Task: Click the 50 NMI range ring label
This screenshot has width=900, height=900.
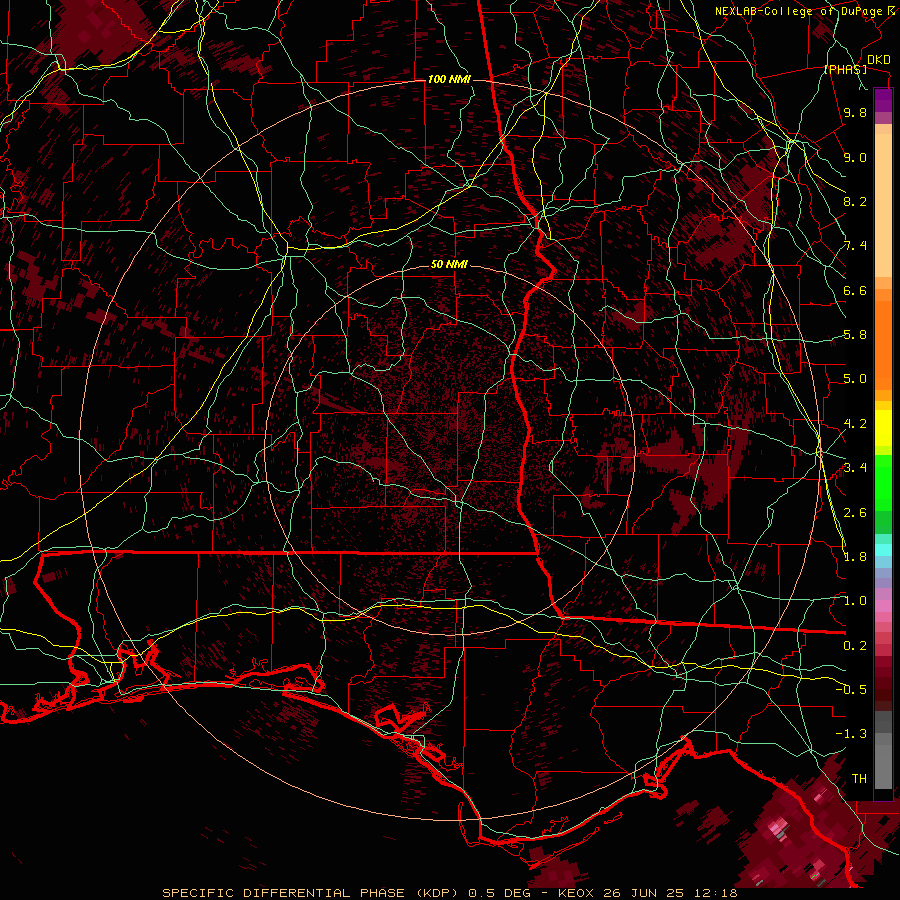Action: (449, 264)
